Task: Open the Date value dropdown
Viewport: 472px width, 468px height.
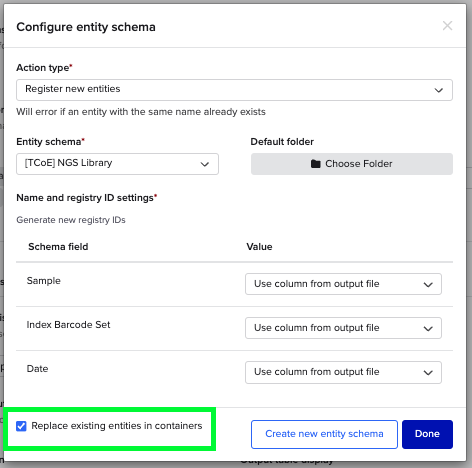Action: 343,372
